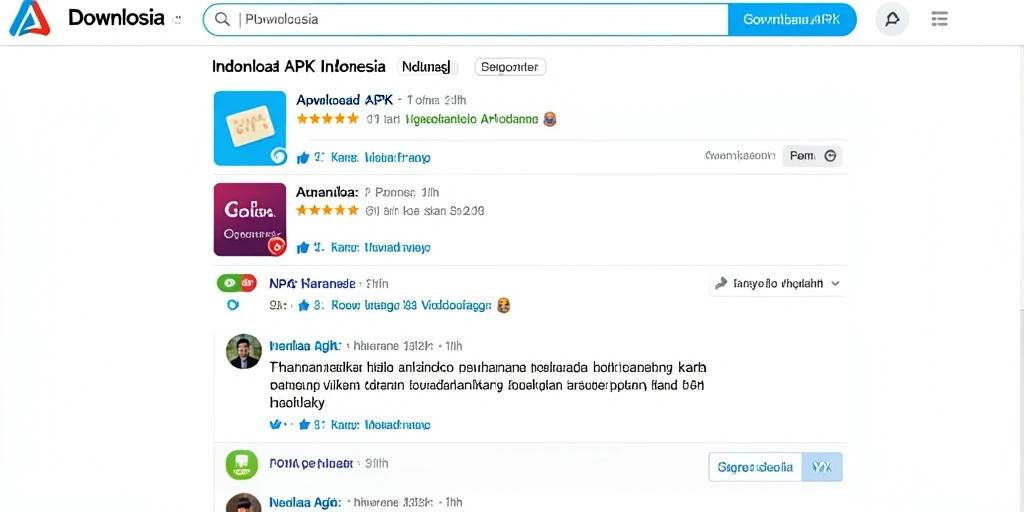This screenshot has height=512, width=1024.
Task: Toggle the light blue YK button
Action: pyautogui.click(x=822, y=467)
